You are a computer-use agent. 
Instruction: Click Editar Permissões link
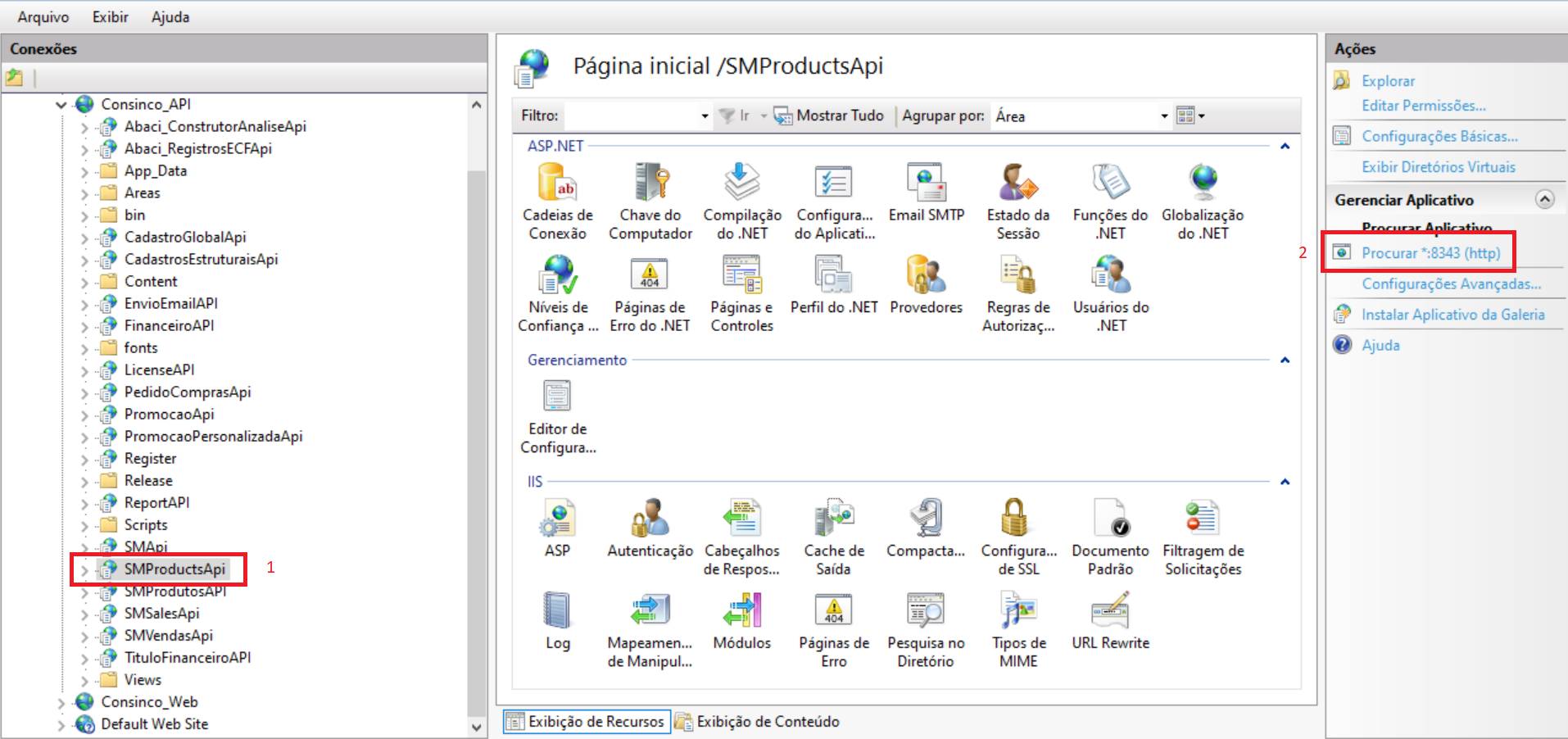pos(1423,105)
